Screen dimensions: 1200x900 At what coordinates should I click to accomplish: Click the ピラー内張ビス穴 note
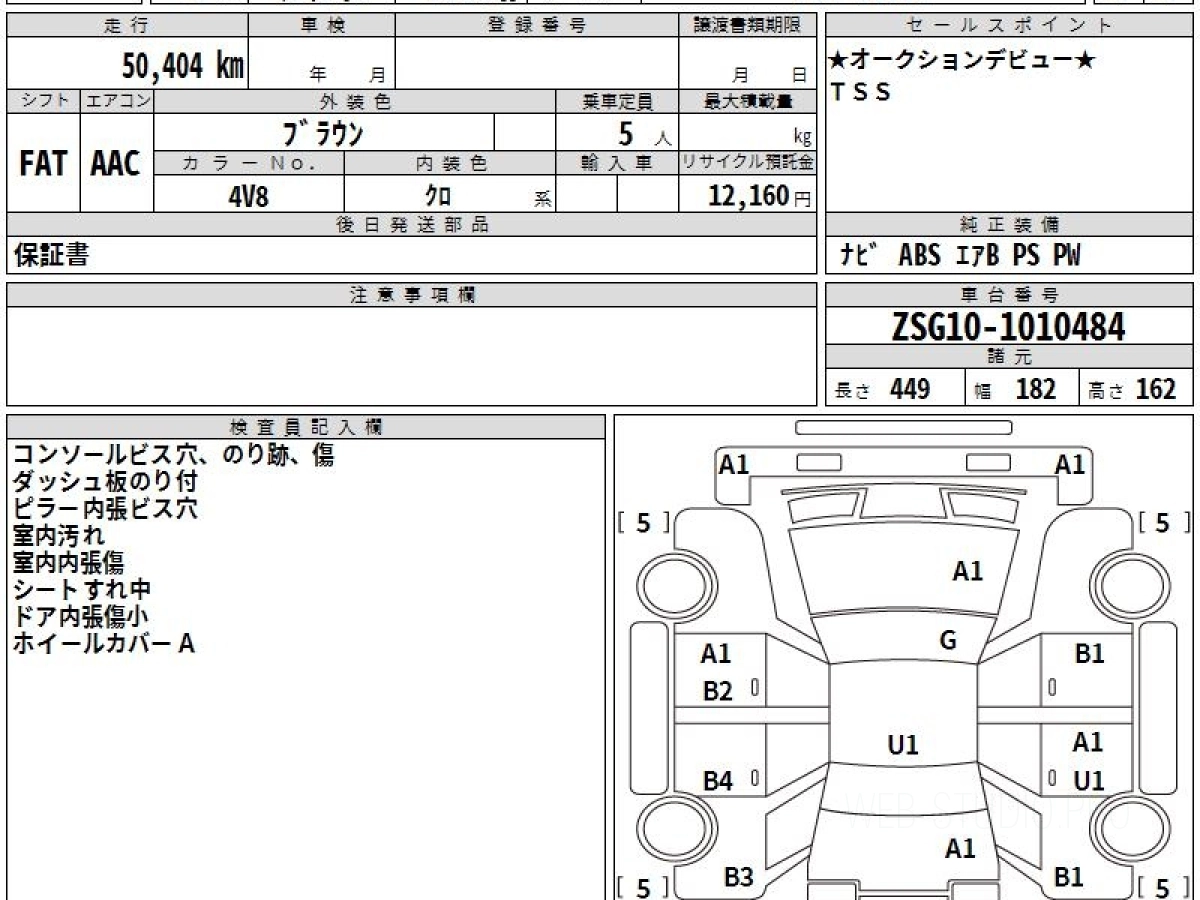click(x=105, y=508)
